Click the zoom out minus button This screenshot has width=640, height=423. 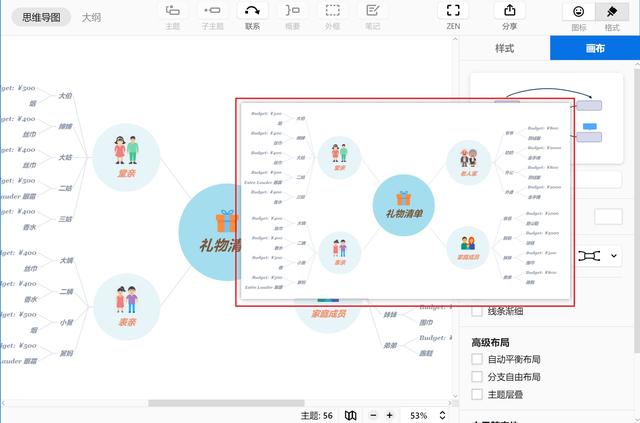point(374,415)
